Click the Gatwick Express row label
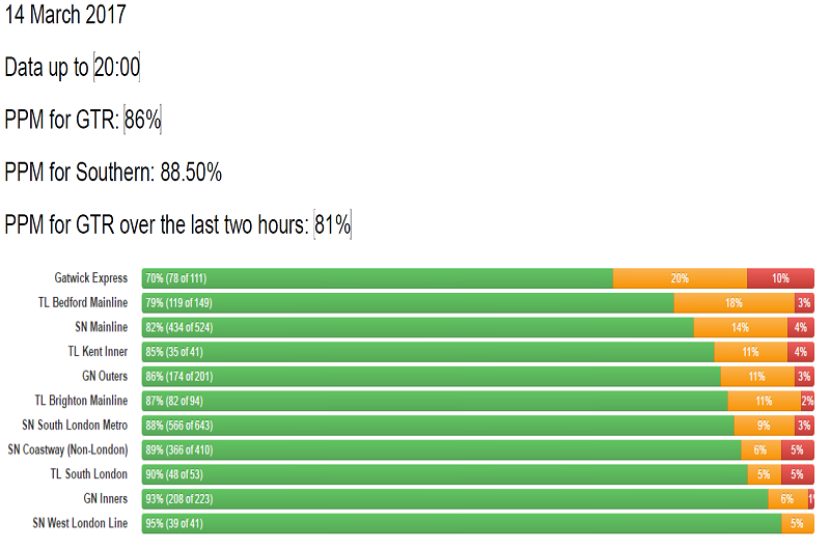Screen dimensions: 830x540 coord(91,279)
